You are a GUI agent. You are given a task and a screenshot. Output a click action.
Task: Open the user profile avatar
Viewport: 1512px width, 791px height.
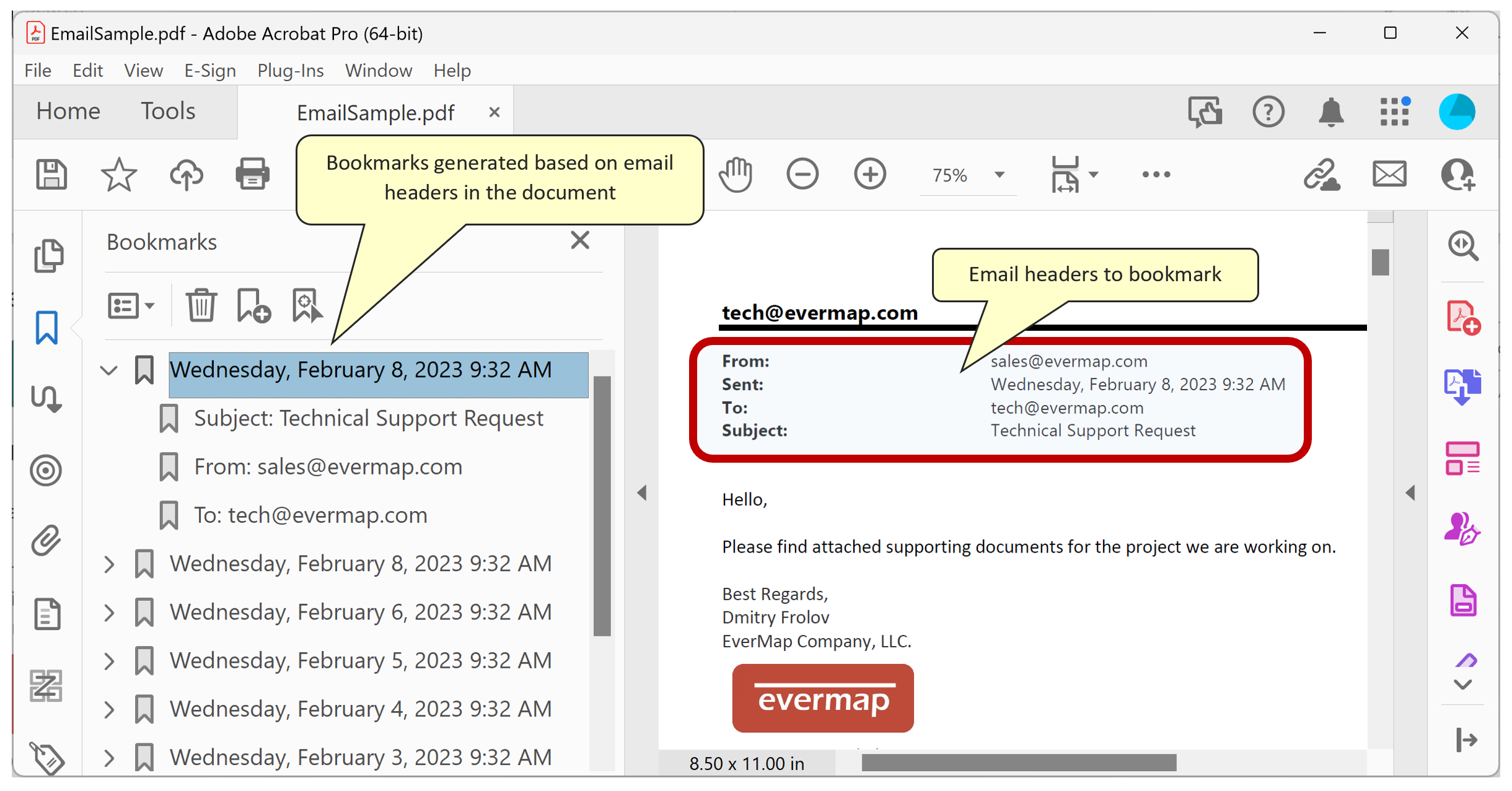point(1457,111)
